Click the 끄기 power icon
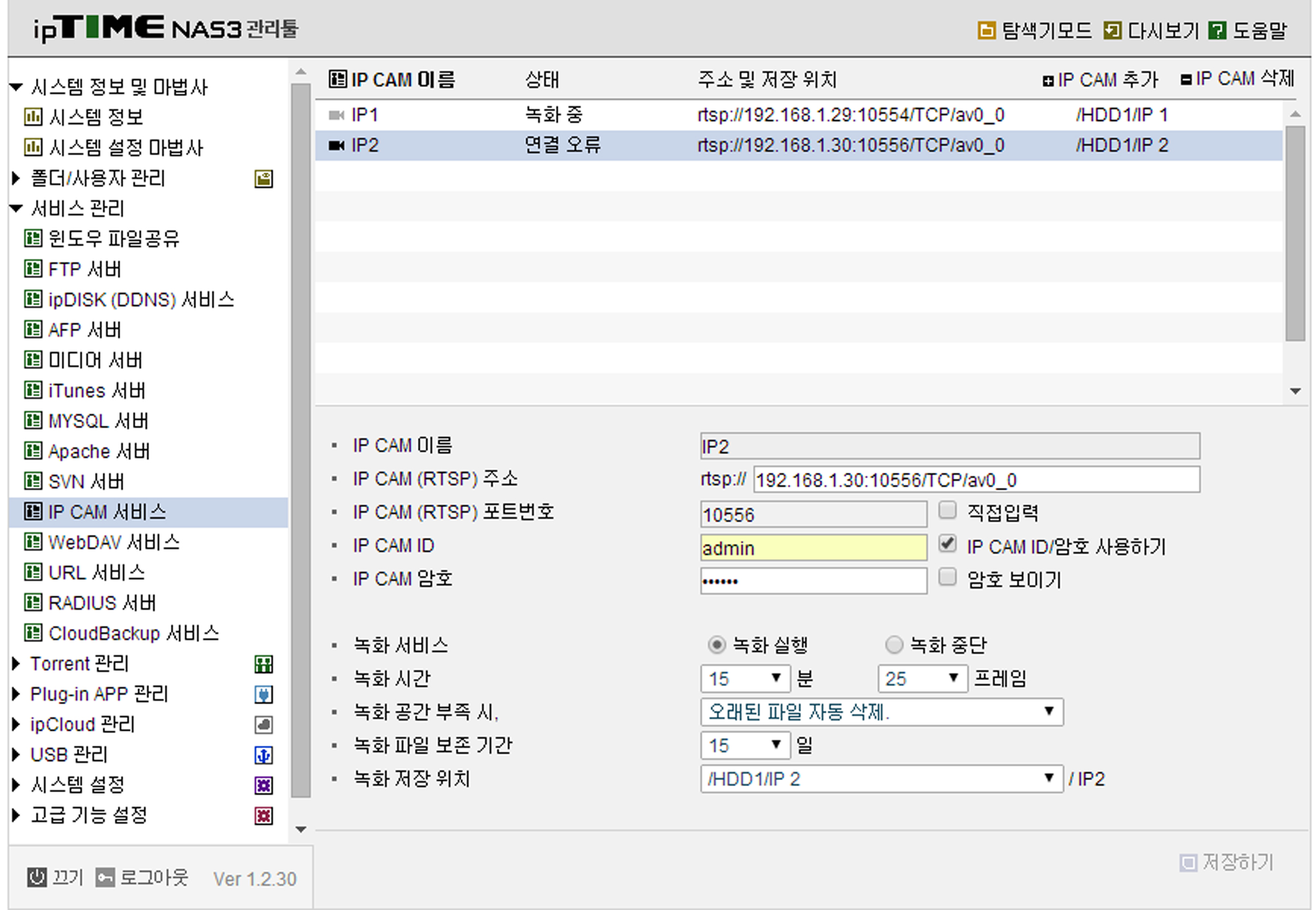 (37, 877)
